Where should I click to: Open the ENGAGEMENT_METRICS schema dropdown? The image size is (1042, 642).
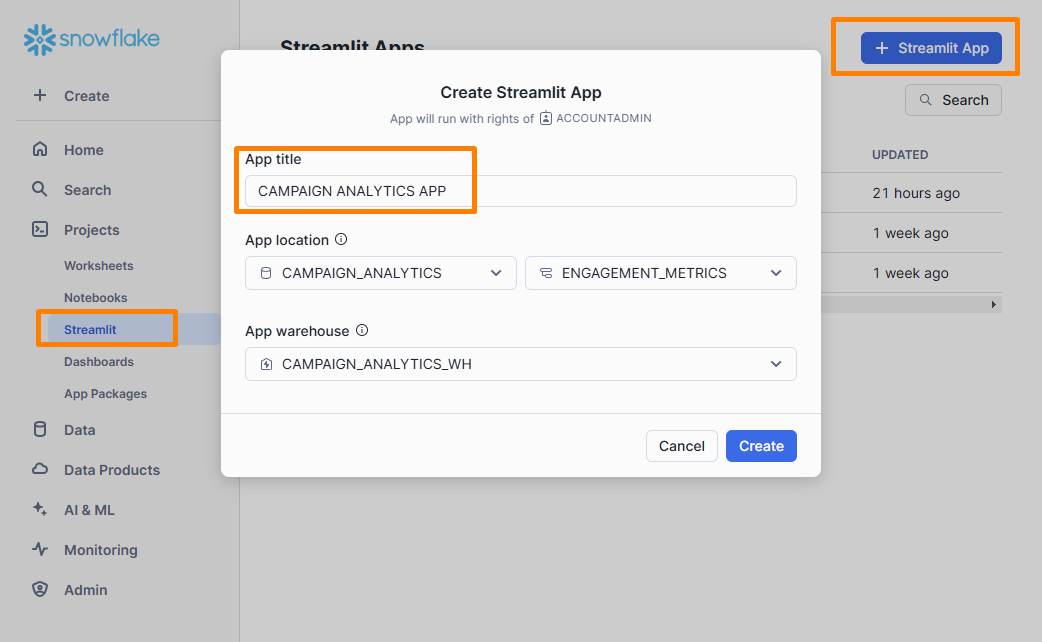click(x=661, y=273)
